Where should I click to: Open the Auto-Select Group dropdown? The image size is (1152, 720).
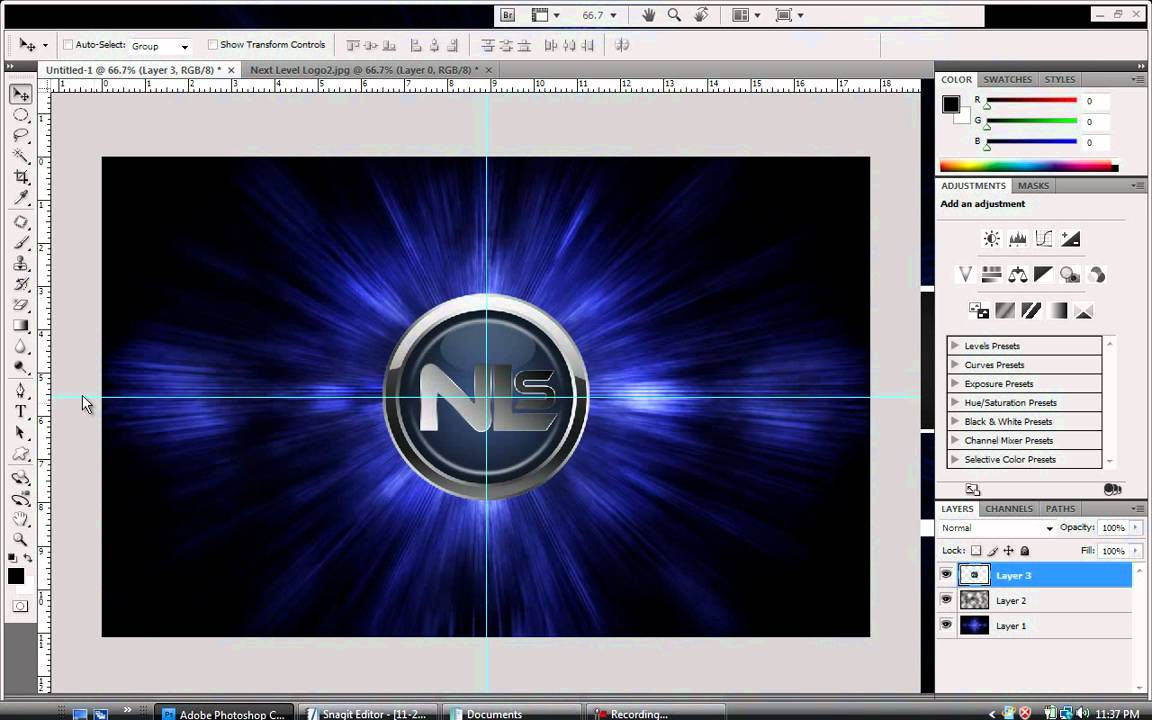click(x=160, y=46)
